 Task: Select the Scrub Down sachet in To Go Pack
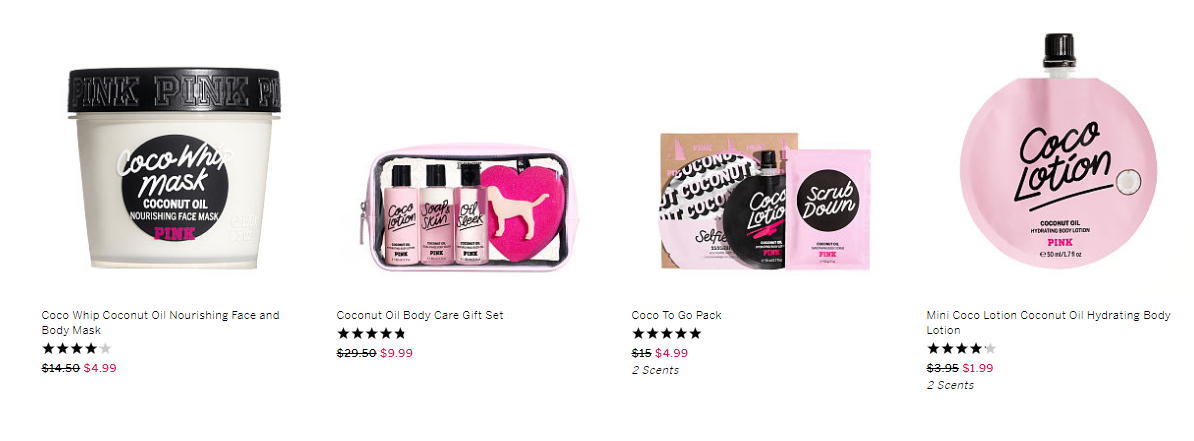pyautogui.click(x=828, y=209)
